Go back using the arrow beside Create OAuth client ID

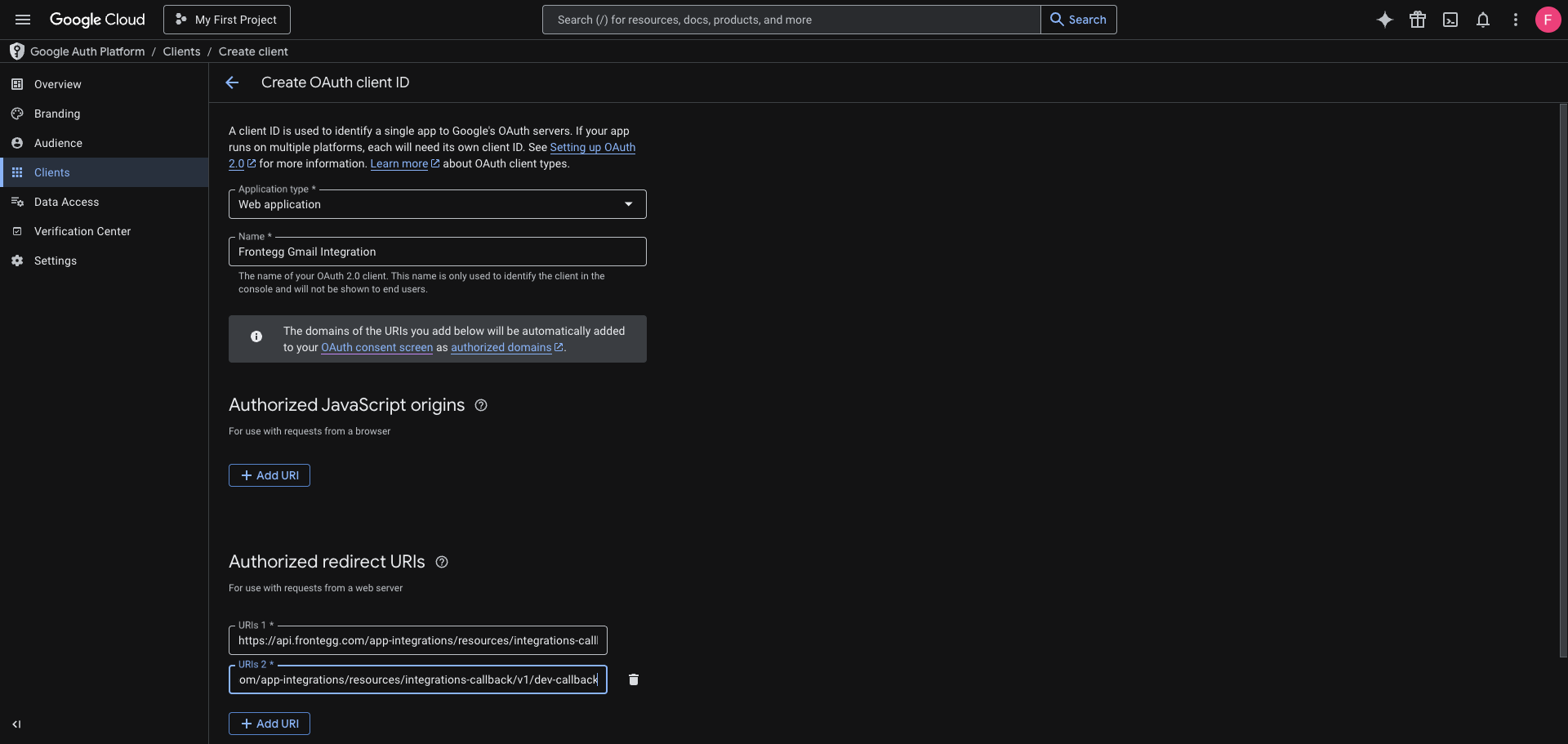click(232, 82)
